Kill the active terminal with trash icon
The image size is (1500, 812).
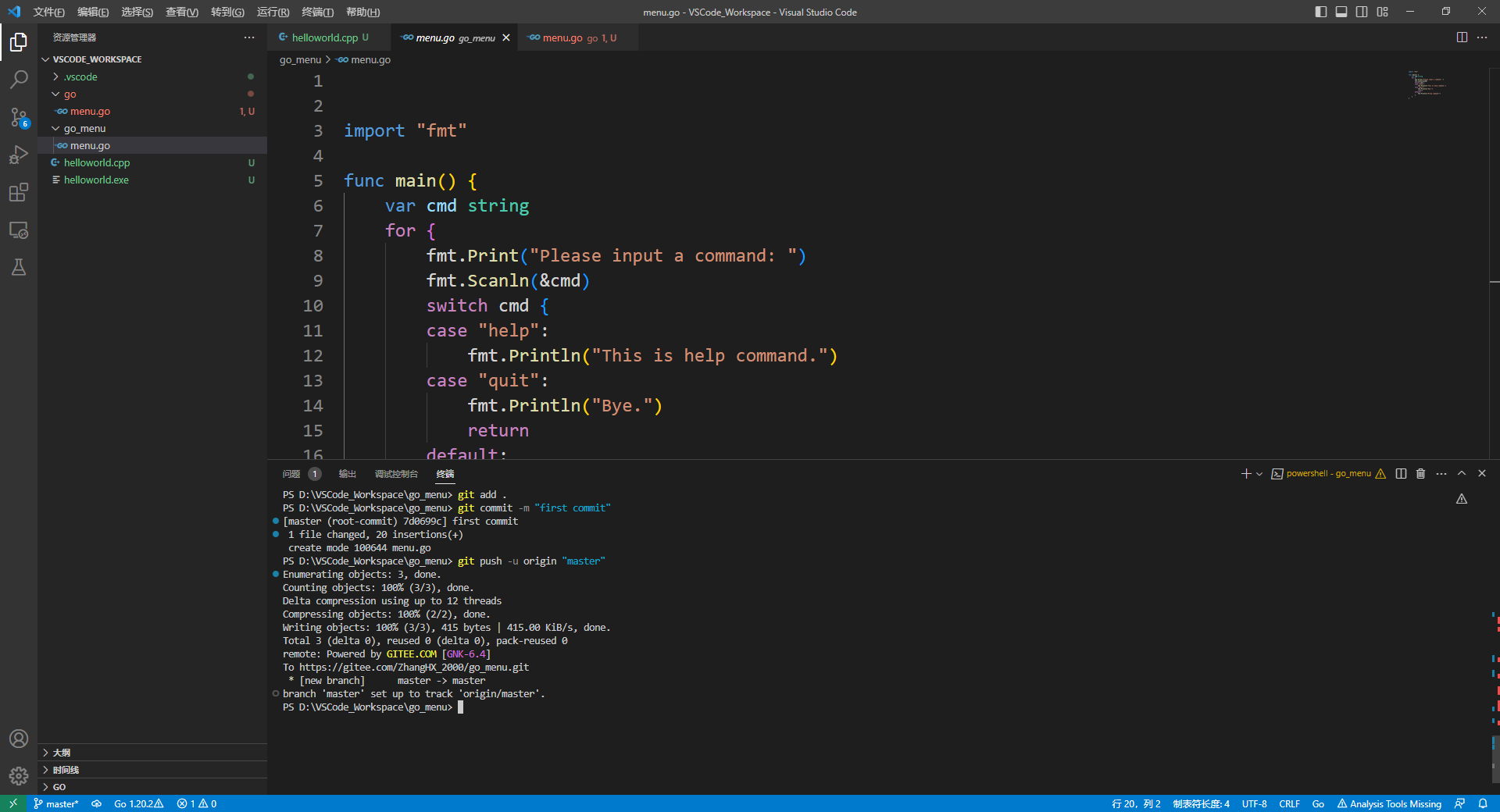(x=1420, y=473)
